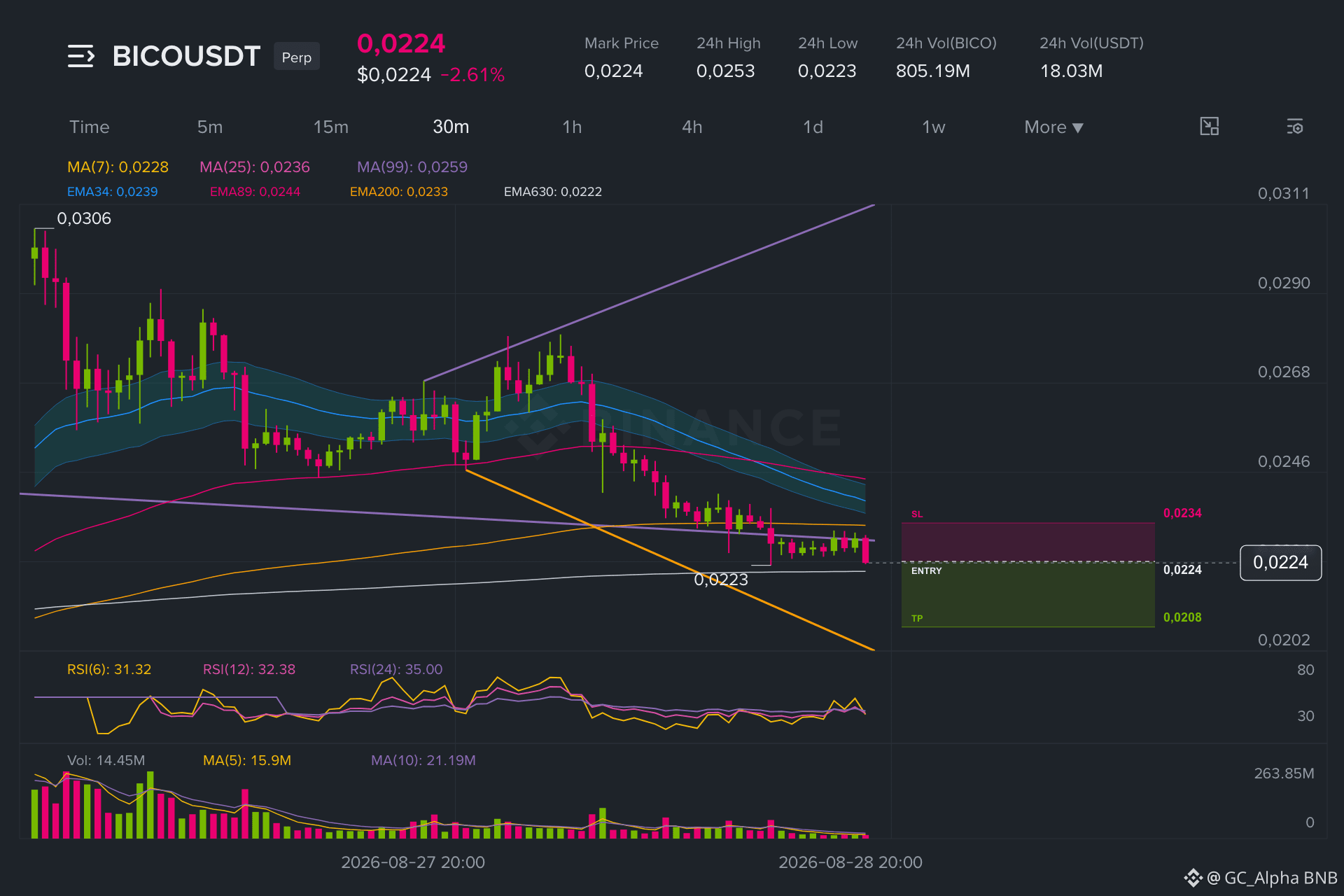This screenshot has width=1344, height=896.
Task: Click the red stop-loss zone box
Action: (1028, 542)
